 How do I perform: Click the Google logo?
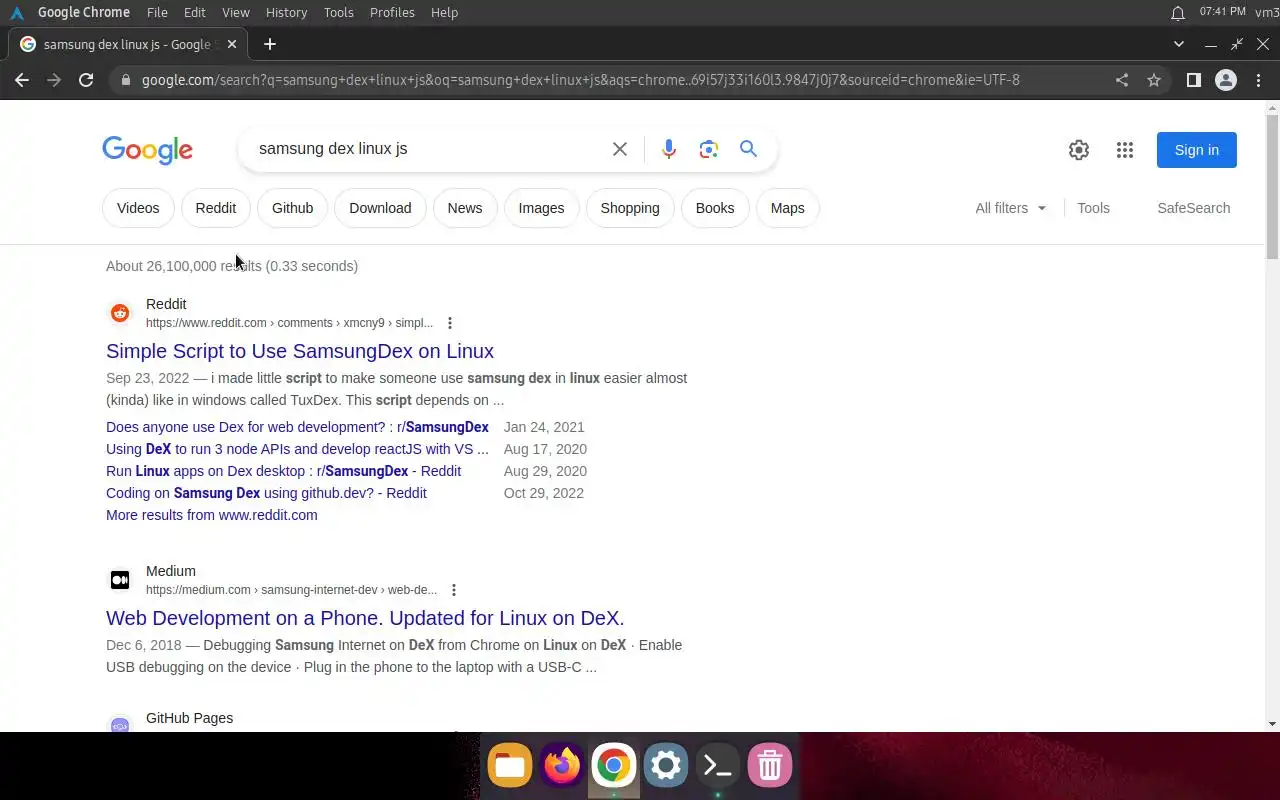click(147, 150)
